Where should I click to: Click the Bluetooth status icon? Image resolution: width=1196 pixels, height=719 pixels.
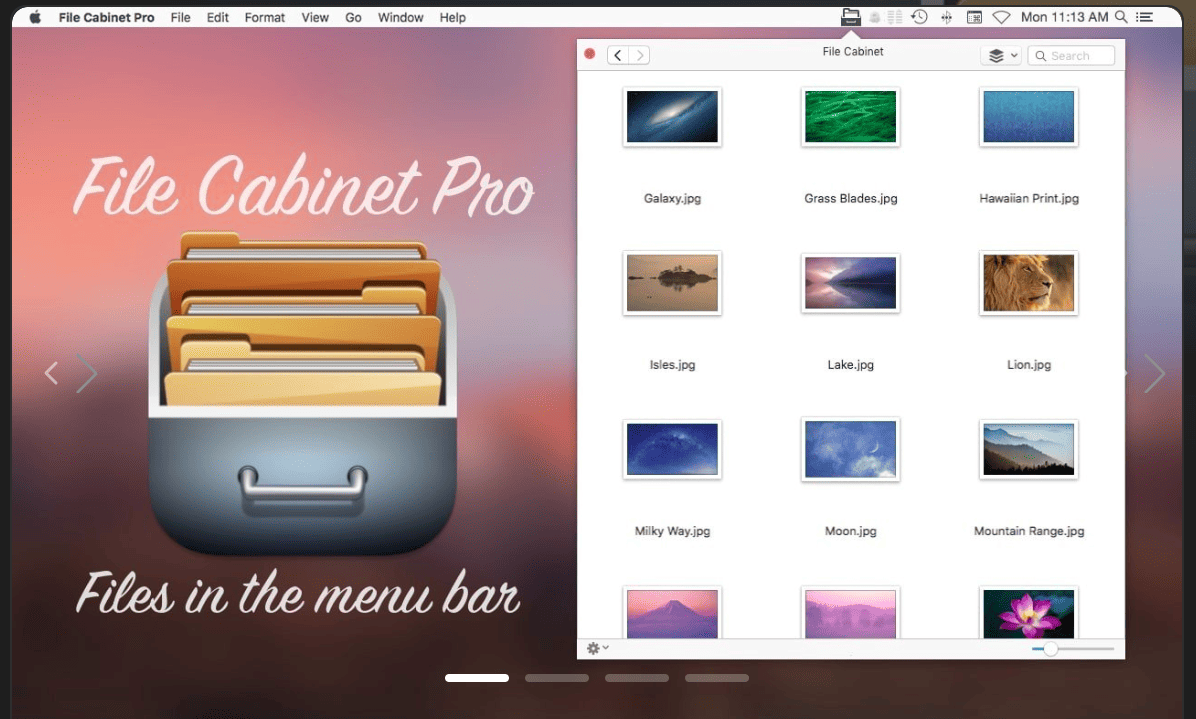[x=947, y=17]
